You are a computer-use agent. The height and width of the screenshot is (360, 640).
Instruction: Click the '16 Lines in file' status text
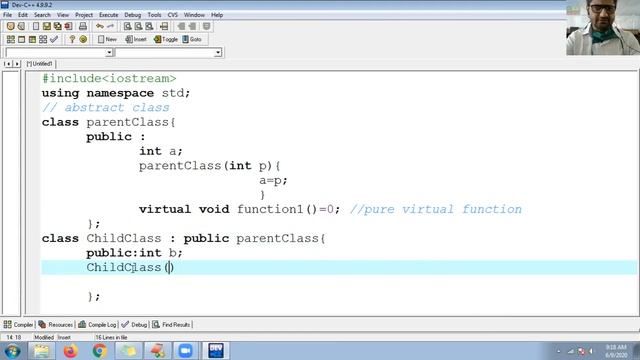pos(111,338)
